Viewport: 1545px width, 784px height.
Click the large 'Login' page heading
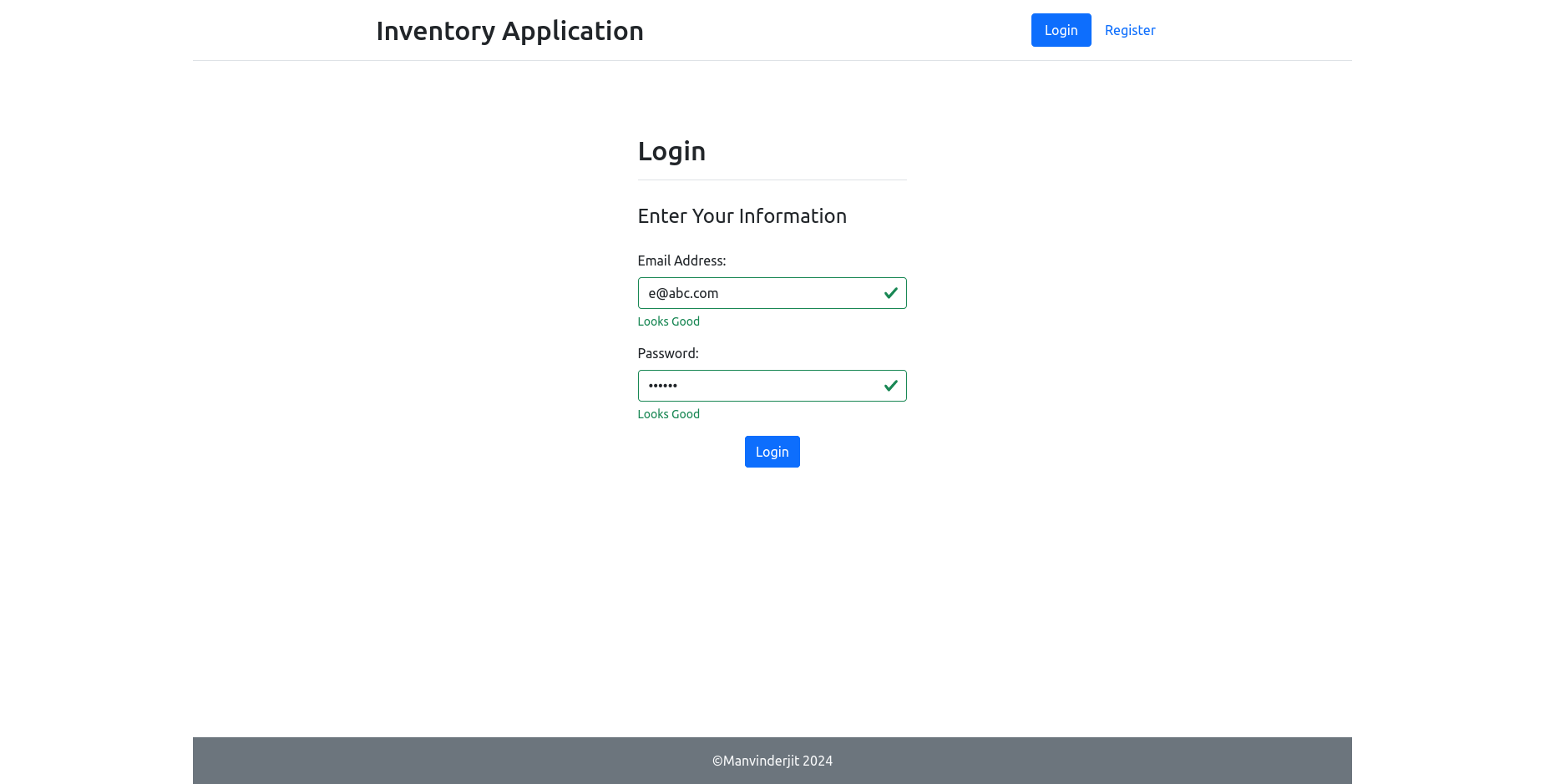click(x=671, y=151)
